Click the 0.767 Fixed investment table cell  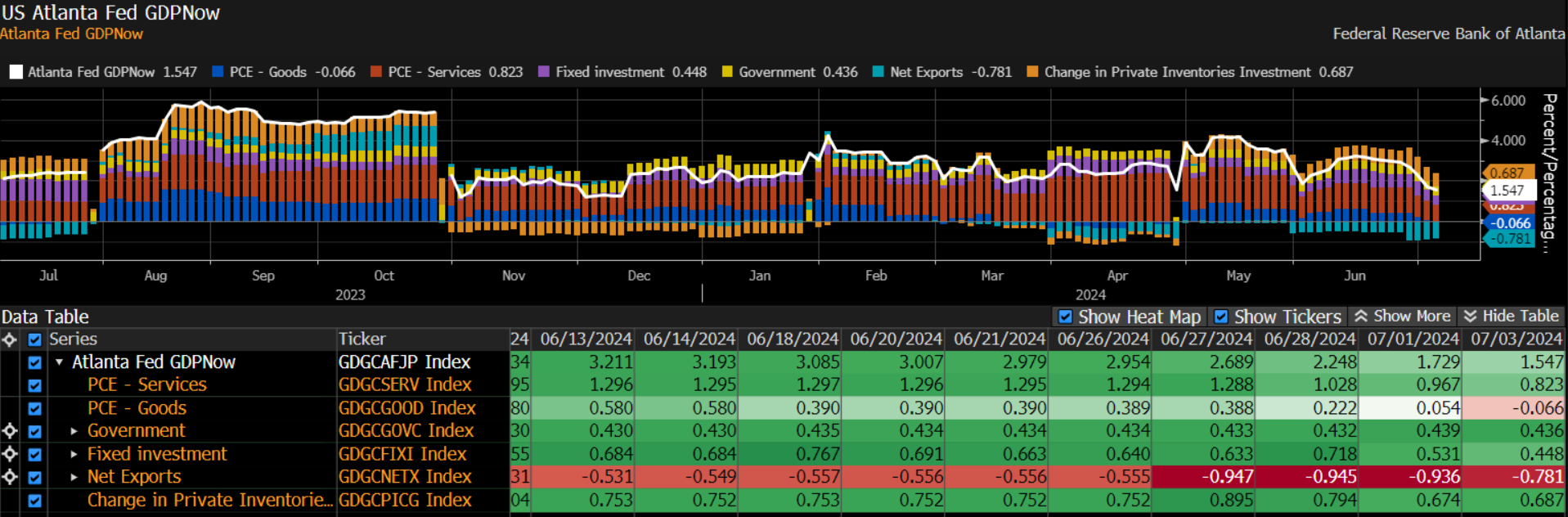pyautogui.click(x=790, y=454)
